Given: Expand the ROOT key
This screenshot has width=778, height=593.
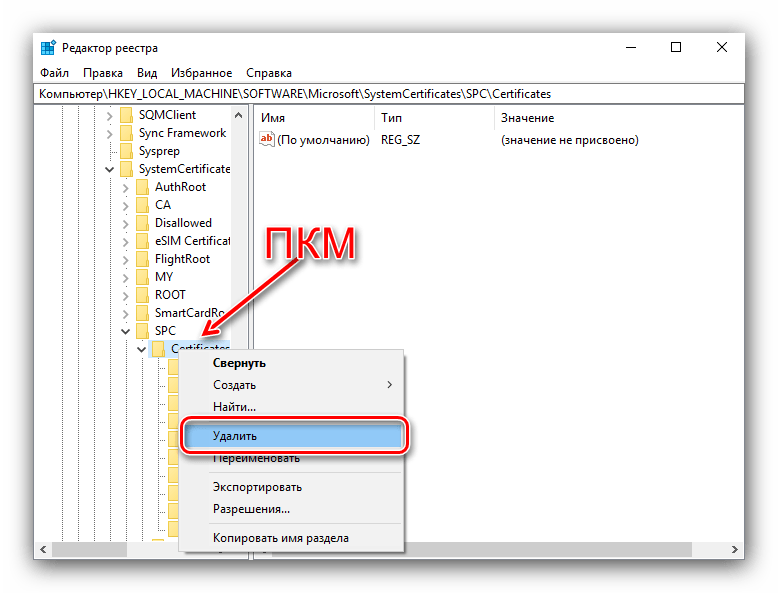Looking at the screenshot, I should click(126, 296).
